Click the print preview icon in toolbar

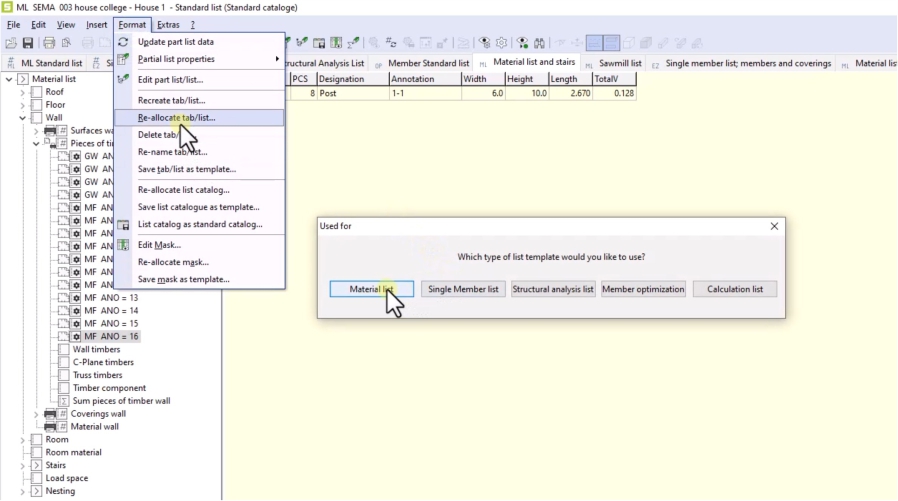(66, 43)
